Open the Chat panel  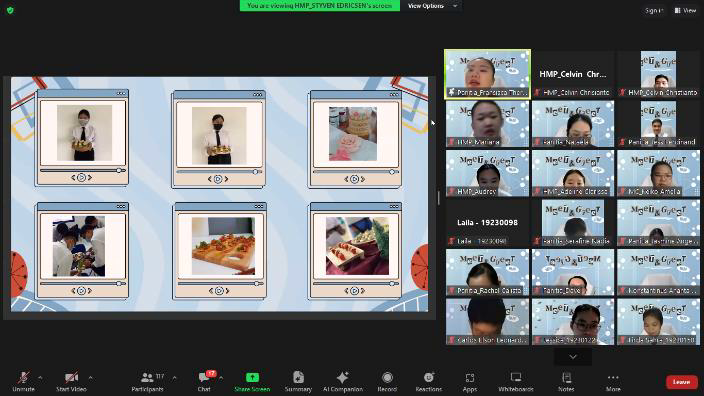click(204, 382)
